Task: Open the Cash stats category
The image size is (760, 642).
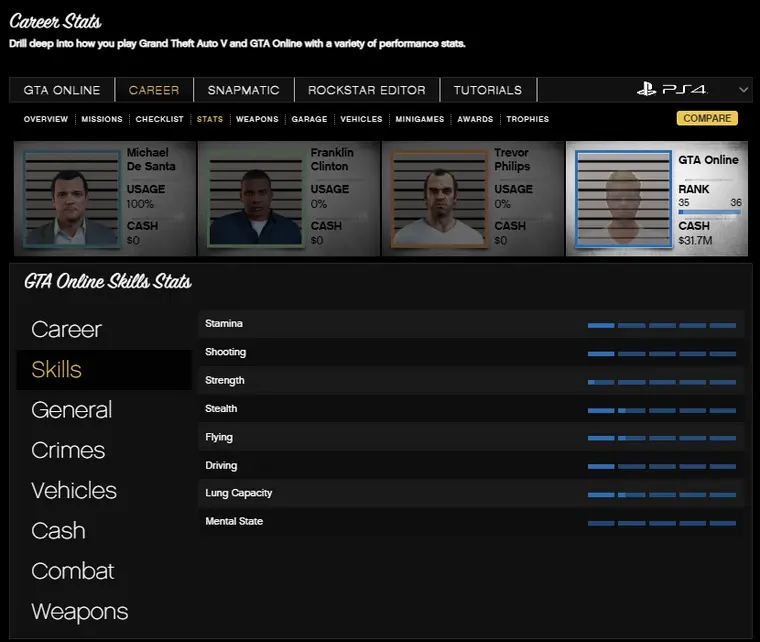Action: point(58,531)
